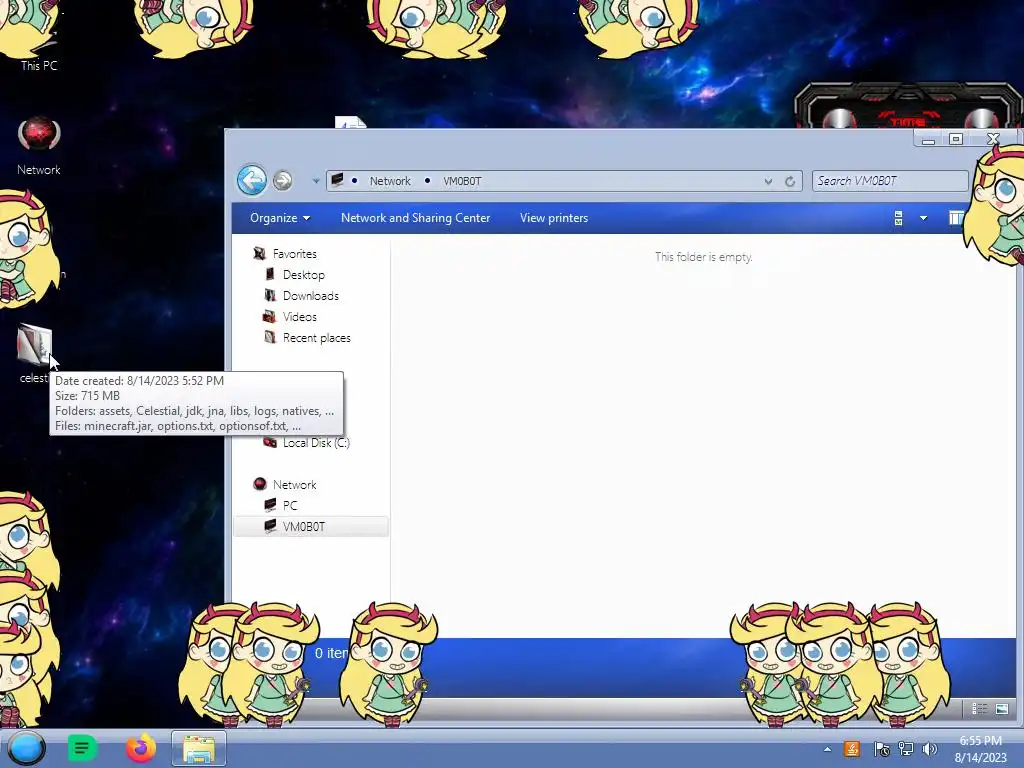Viewport: 1024px width, 768px height.
Task: Click the Desktop folder icon in the sidebar
Action: pos(270,274)
